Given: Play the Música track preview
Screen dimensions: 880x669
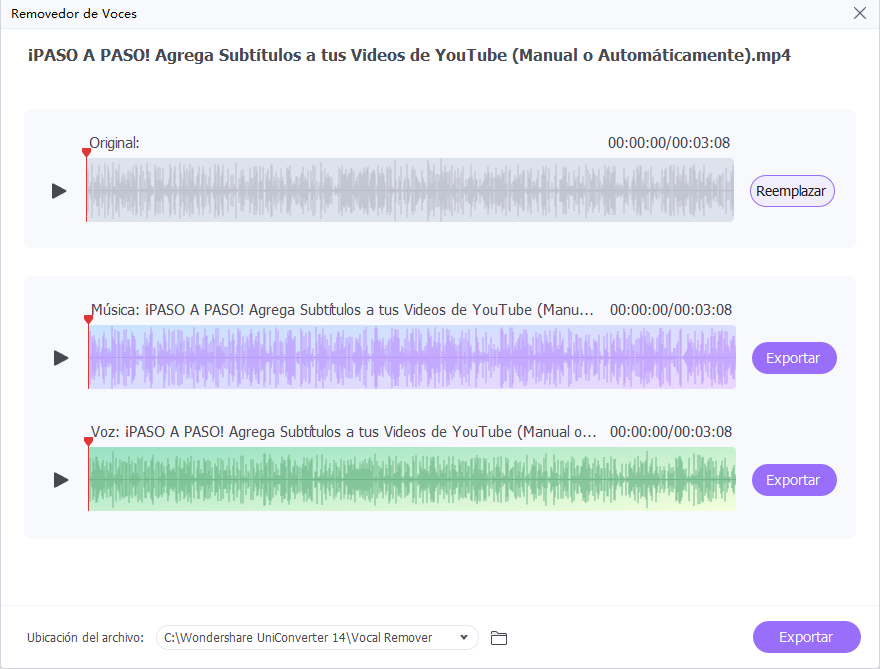Looking at the screenshot, I should (x=61, y=357).
